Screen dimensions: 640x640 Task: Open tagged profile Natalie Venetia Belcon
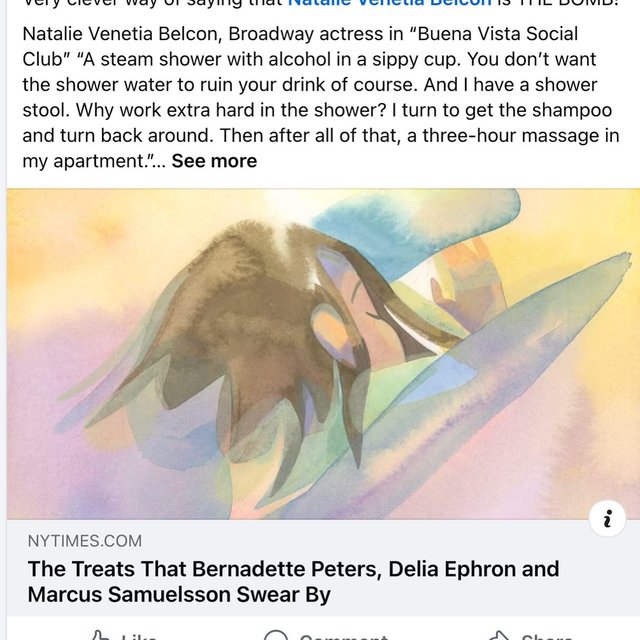tap(390, 3)
